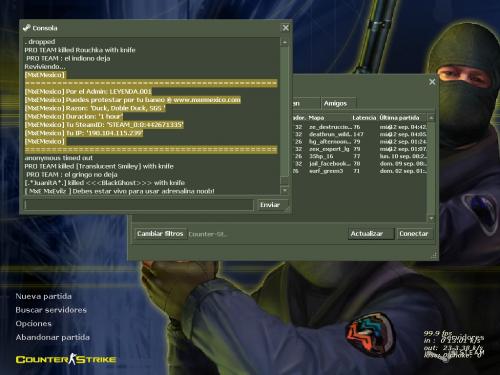Open the Cambiar filtros options
This screenshot has height=375, width=500.
pyautogui.click(x=160, y=234)
